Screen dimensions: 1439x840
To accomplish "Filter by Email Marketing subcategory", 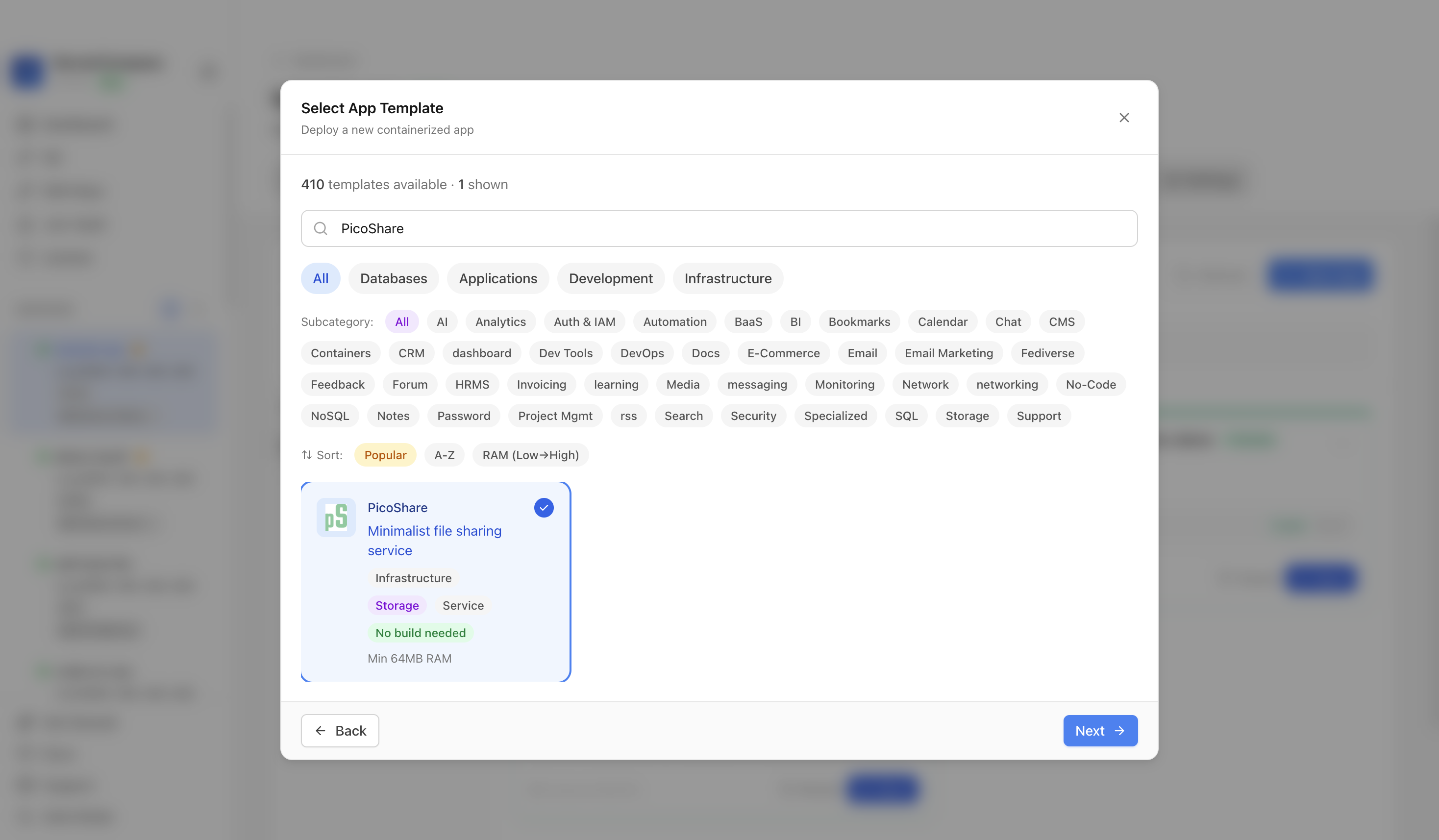I will 948,353.
